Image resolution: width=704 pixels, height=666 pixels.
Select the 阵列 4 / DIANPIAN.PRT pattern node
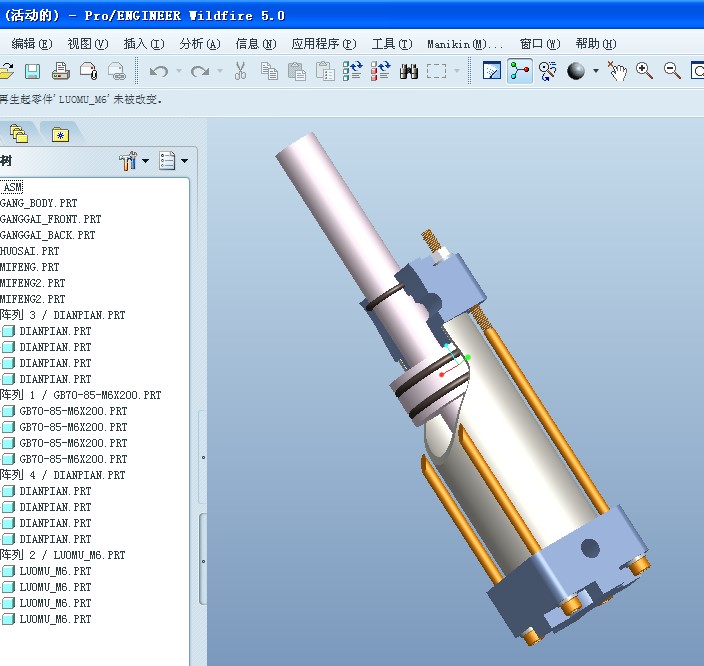(x=62, y=475)
